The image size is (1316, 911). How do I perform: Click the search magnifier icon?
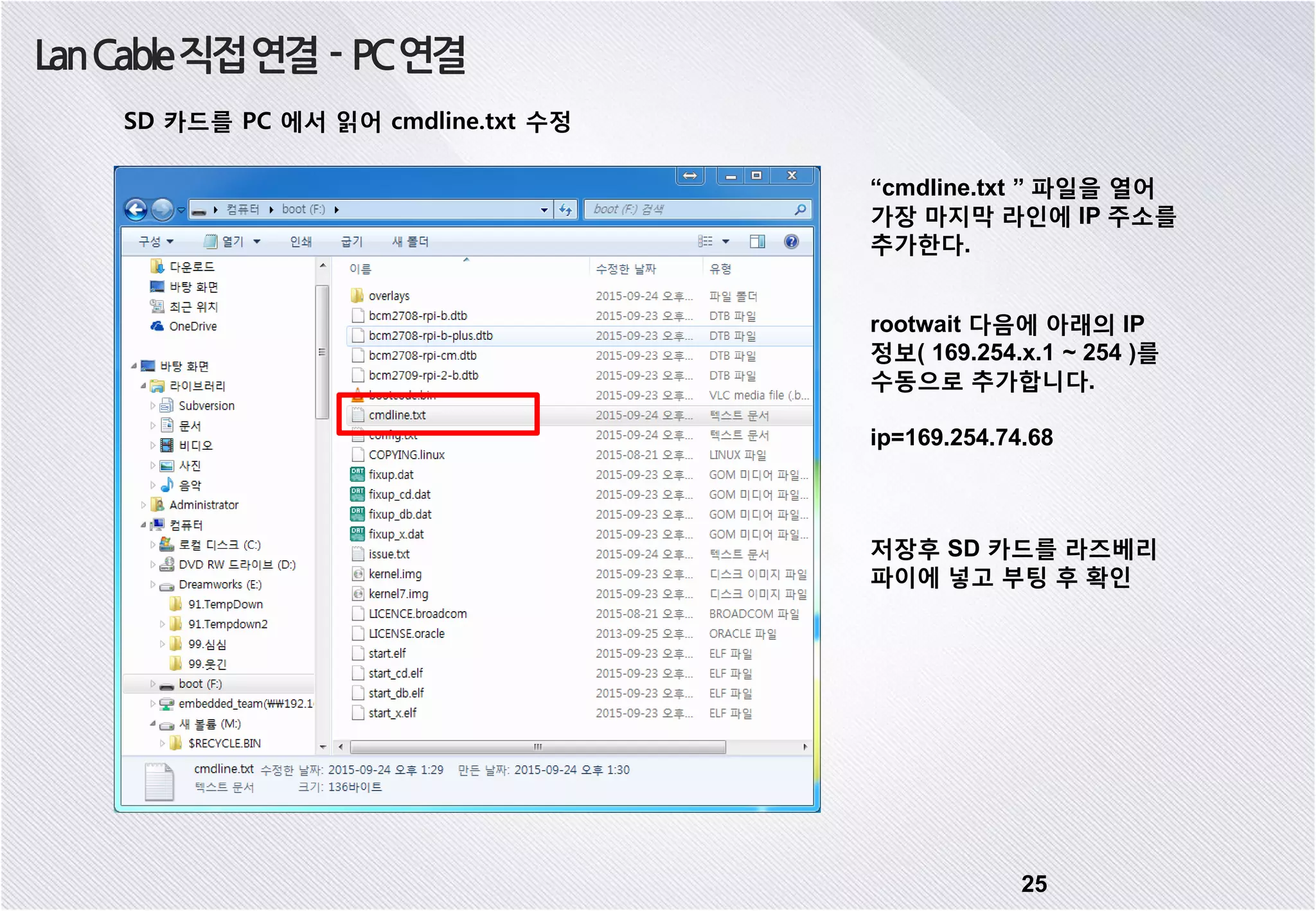800,209
